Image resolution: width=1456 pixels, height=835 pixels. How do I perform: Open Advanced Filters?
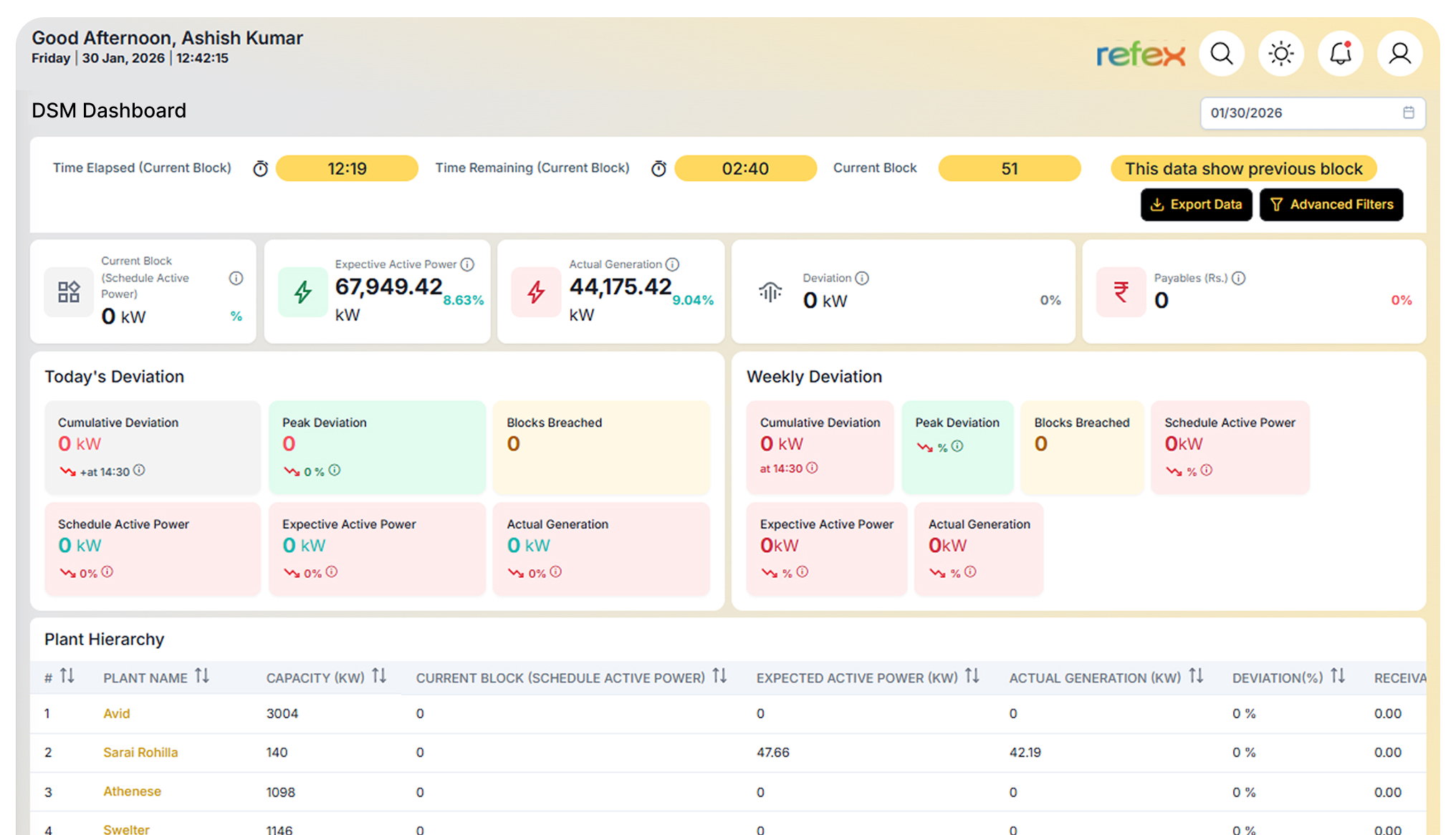pos(1331,204)
